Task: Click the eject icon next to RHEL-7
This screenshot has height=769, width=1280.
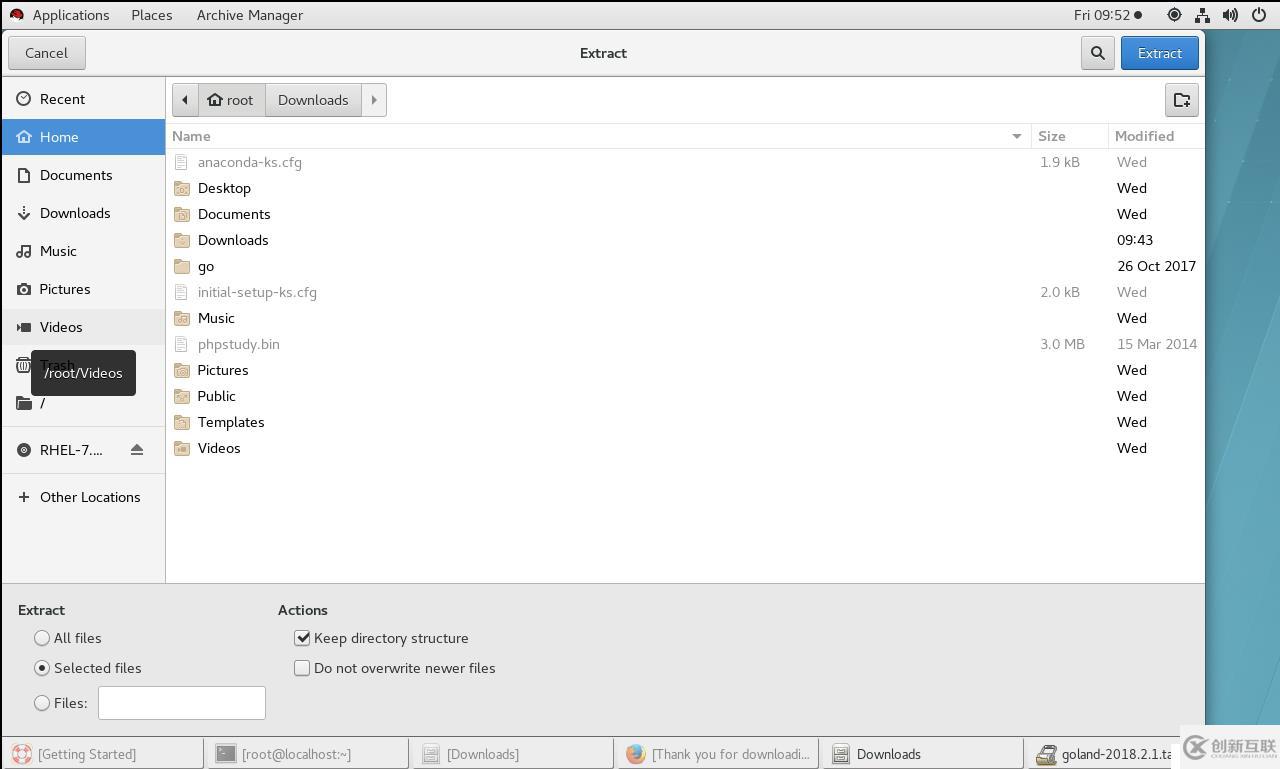Action: coord(137,450)
